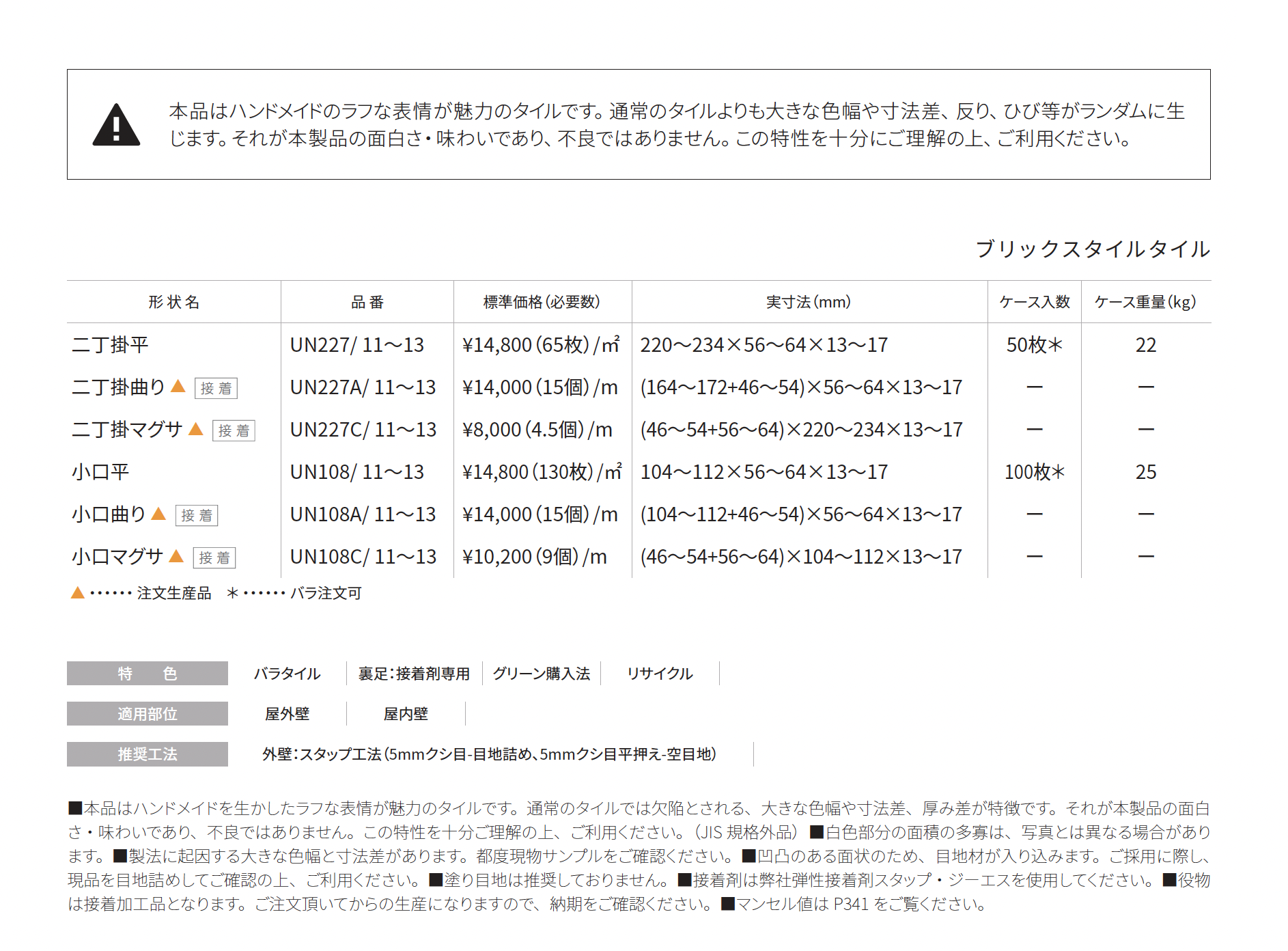The width and height of the screenshot is (1288, 951).
Task: Click orange triangle next to 小口マグサ
Action: coord(176,556)
